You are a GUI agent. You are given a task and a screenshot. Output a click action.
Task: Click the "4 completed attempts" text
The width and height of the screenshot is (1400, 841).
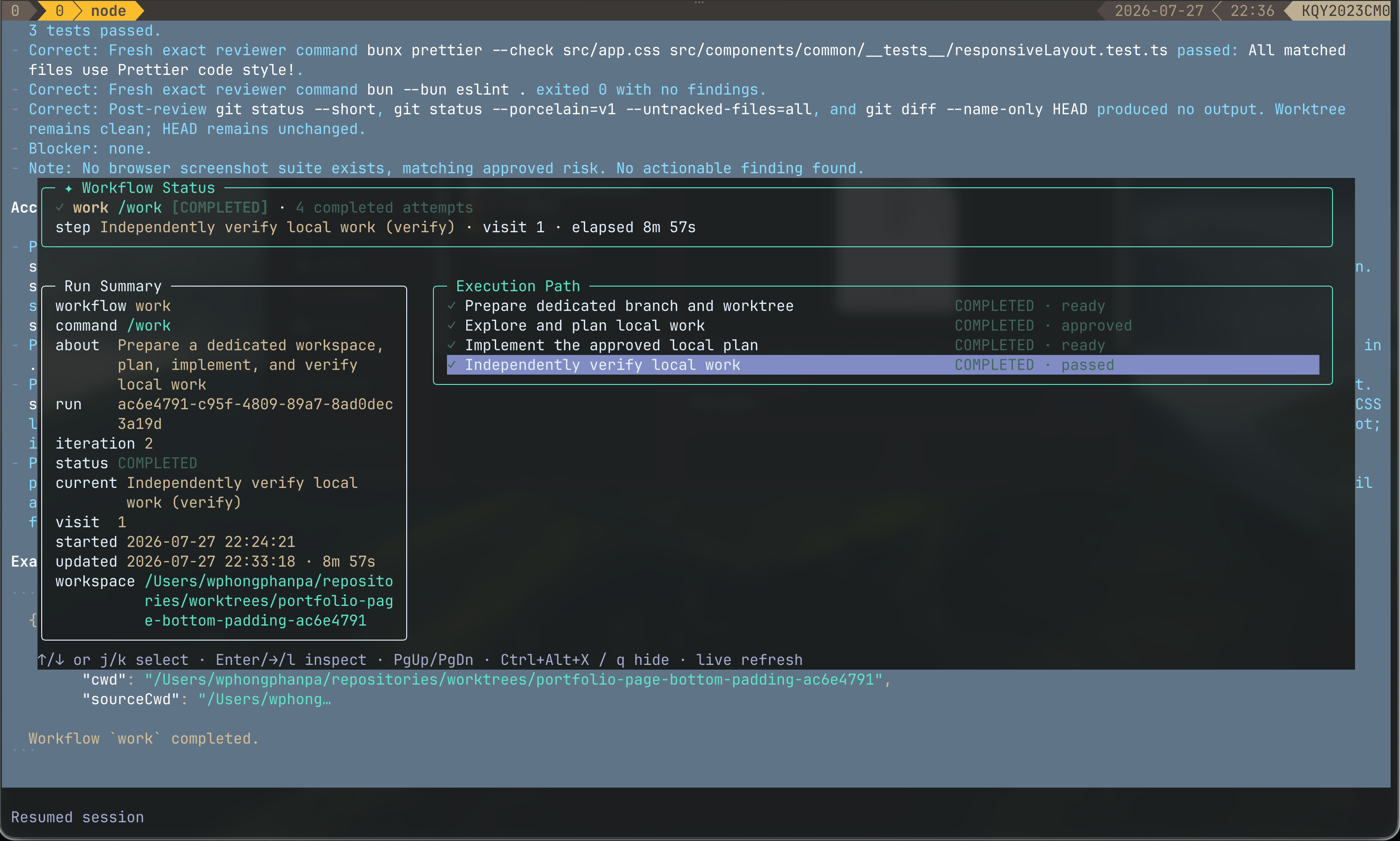point(385,207)
